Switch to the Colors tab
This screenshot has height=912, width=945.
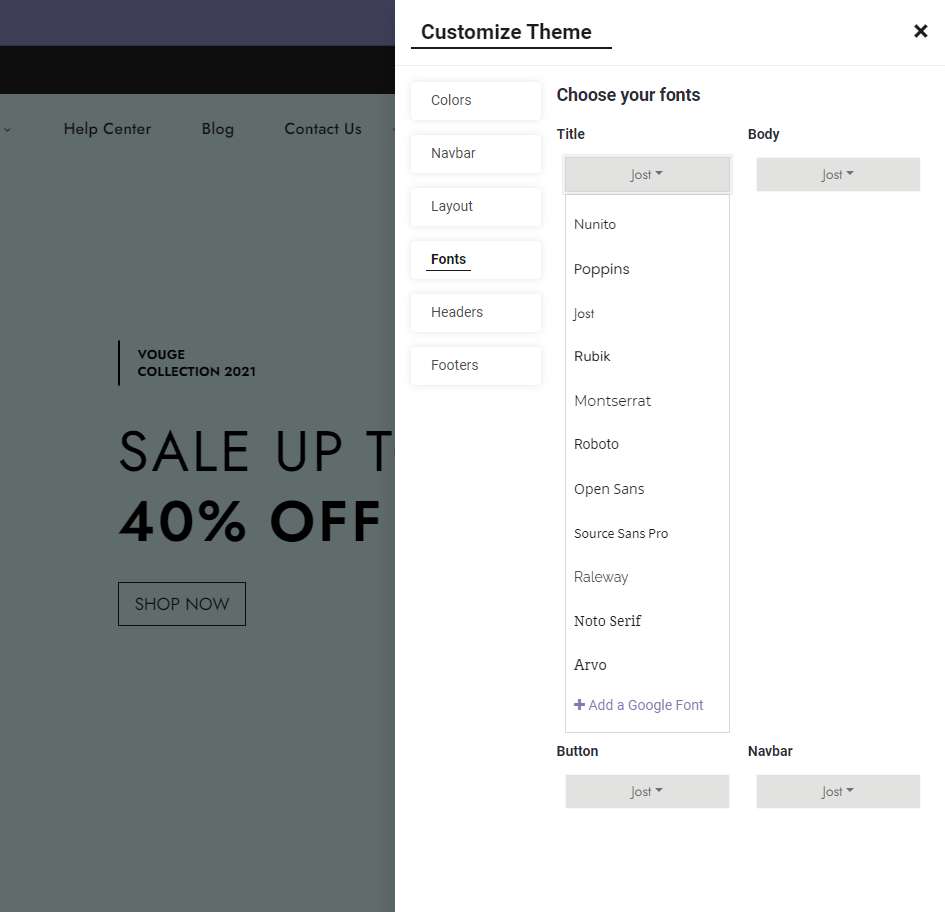pyautogui.click(x=476, y=100)
